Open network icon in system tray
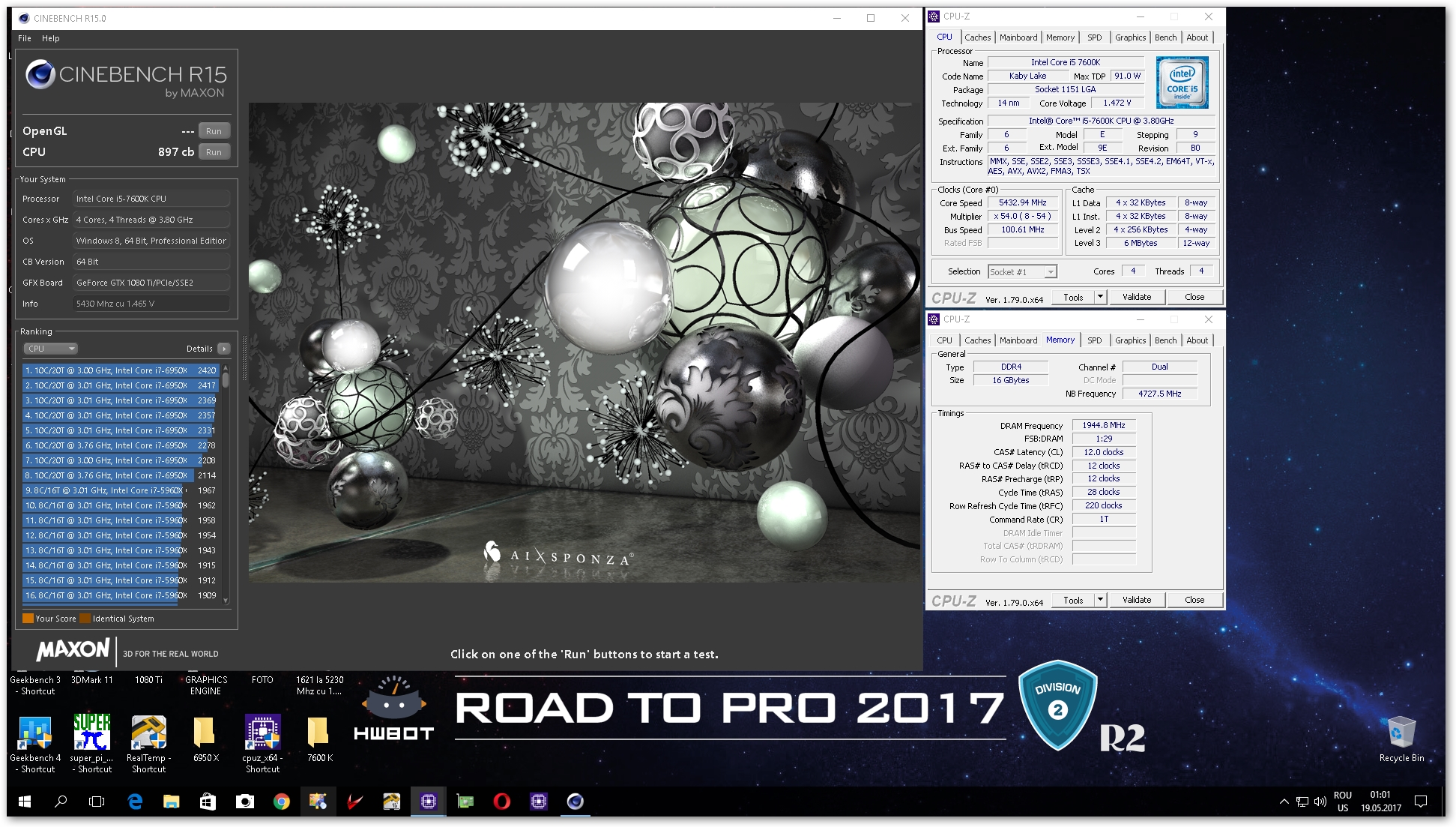Viewport: 1456px width, 827px height. point(1302,802)
